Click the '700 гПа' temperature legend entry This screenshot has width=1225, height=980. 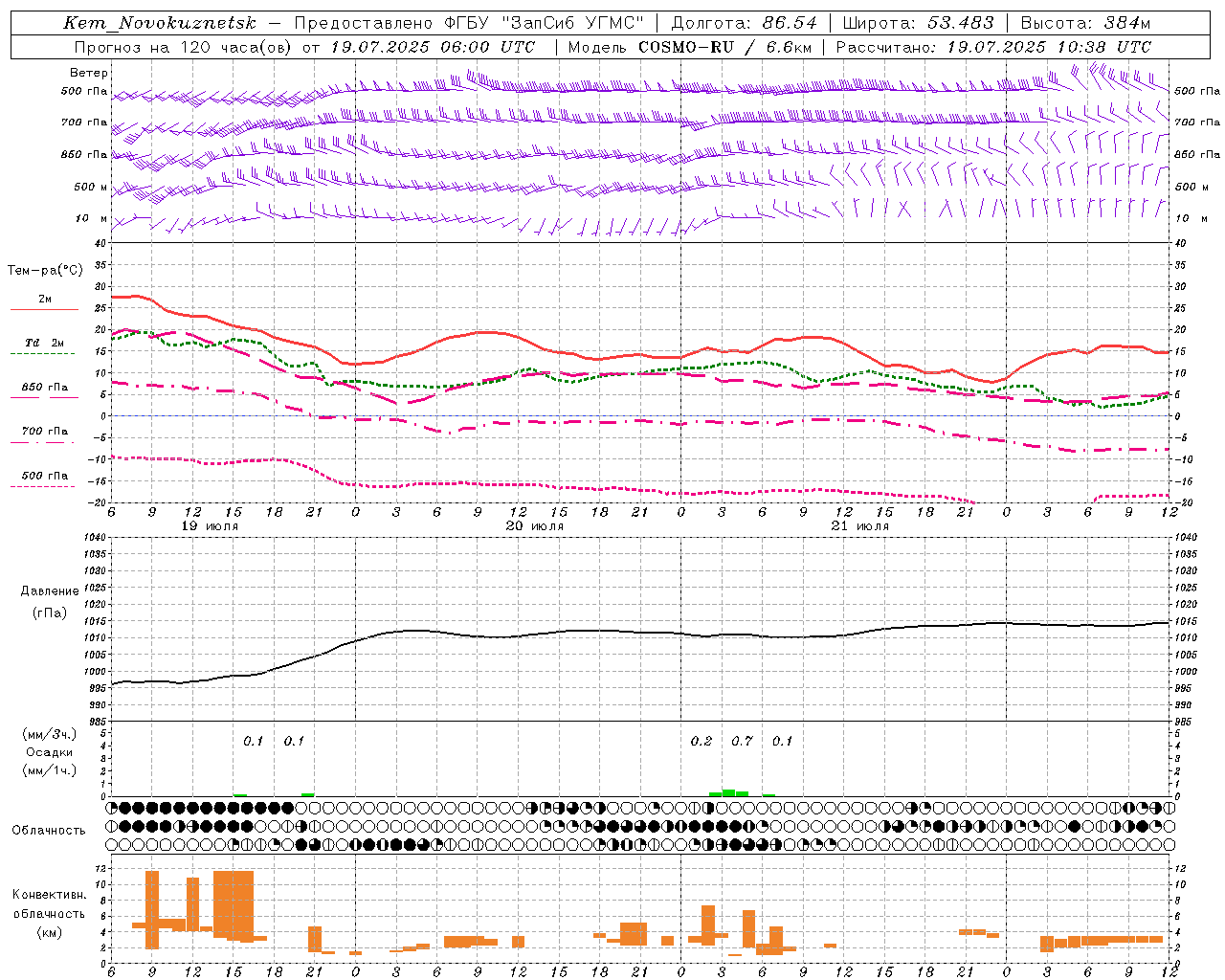(44, 432)
